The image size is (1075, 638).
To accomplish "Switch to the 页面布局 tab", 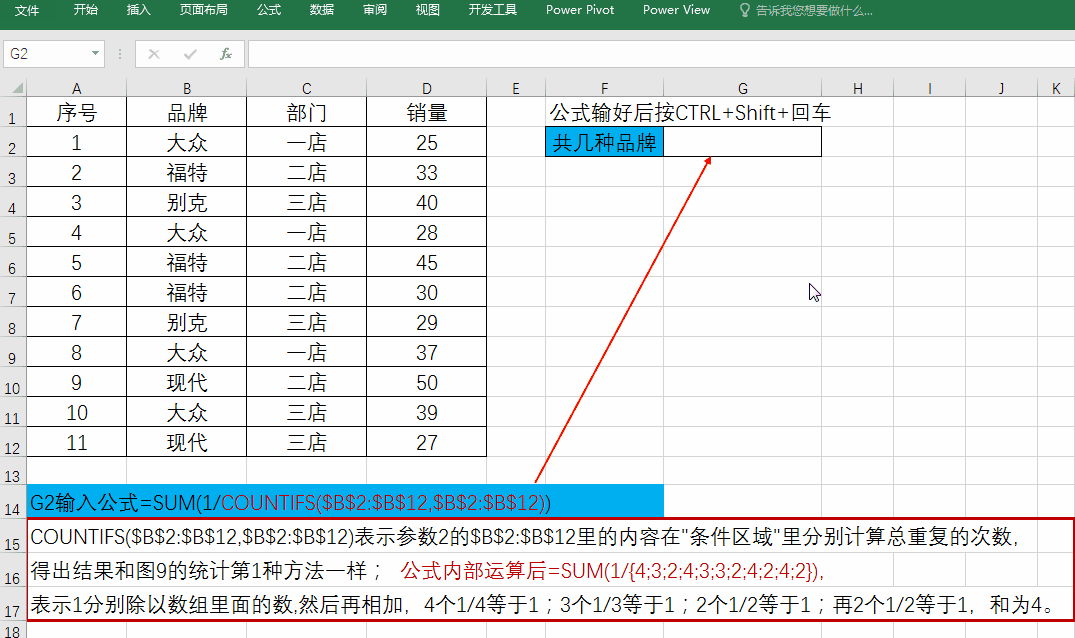I will click(x=204, y=10).
